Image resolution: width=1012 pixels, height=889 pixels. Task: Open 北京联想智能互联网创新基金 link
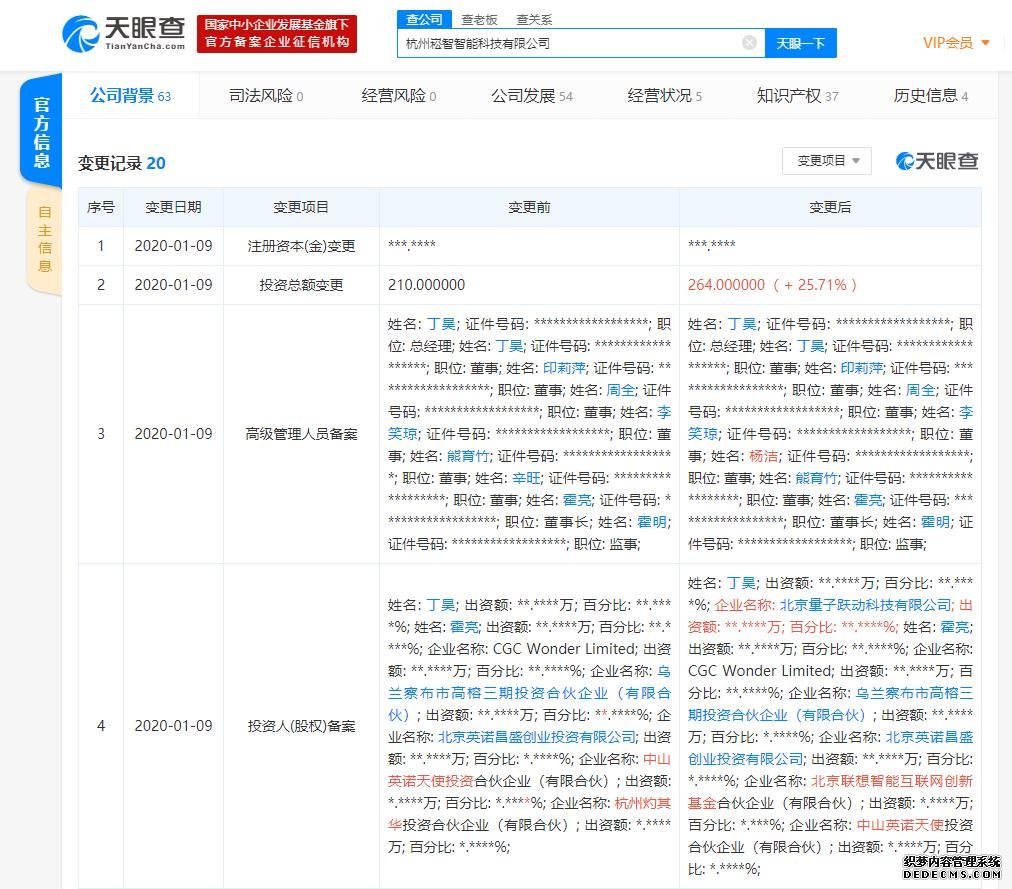(x=830, y=792)
